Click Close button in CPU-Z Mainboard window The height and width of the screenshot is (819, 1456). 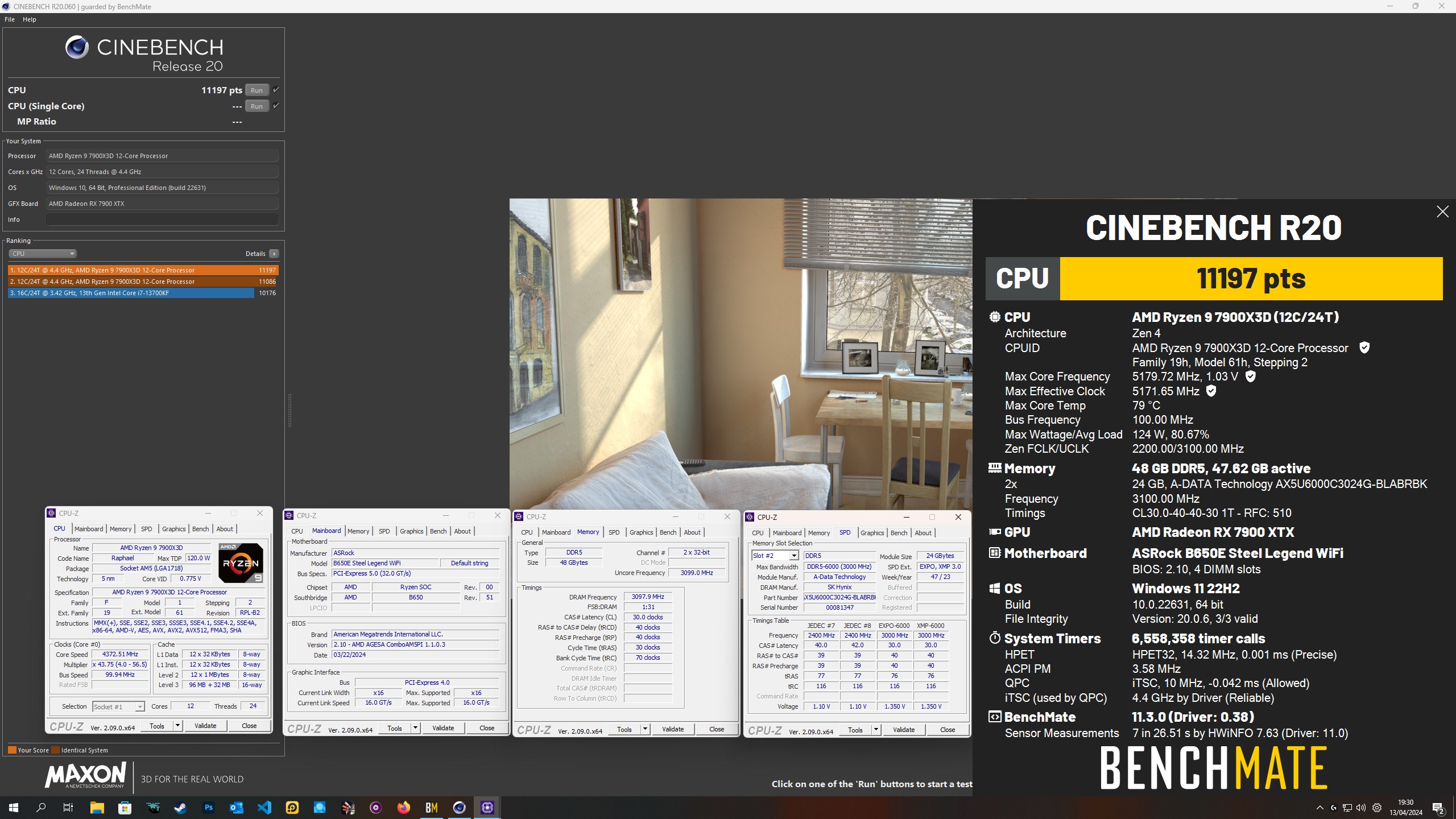487,728
